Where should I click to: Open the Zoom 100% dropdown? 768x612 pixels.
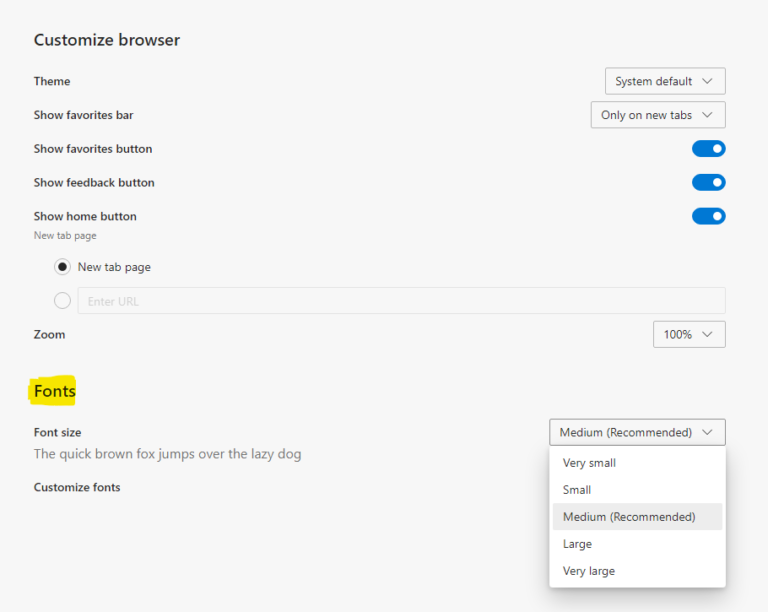(689, 334)
